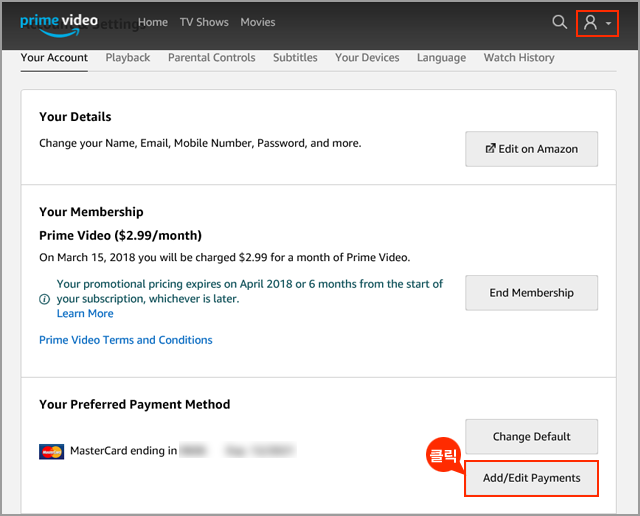Open Prime Video Terms and Conditions link
640x516 pixels.
126,340
